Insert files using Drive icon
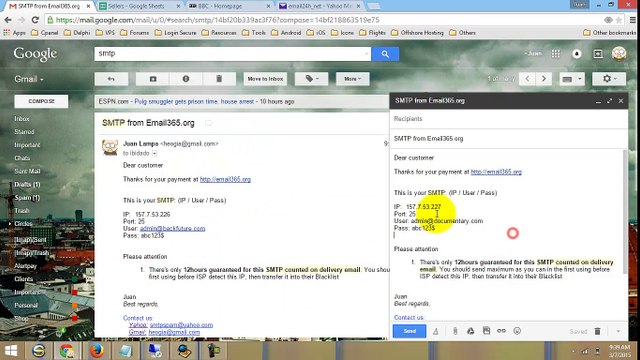Image resolution: width=640 pixels, height=360 pixels. click(471, 331)
